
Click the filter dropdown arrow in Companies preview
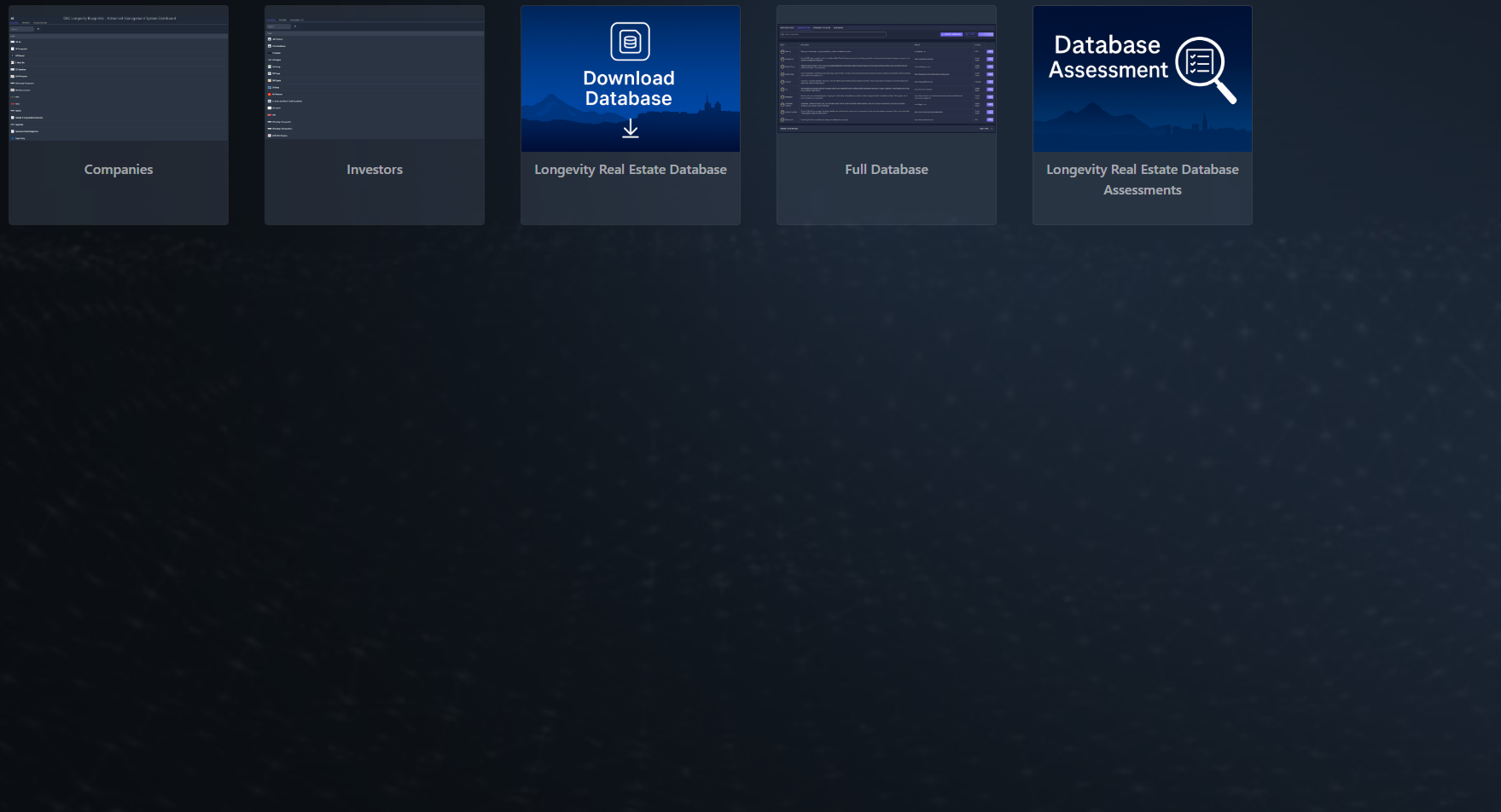[x=38, y=29]
